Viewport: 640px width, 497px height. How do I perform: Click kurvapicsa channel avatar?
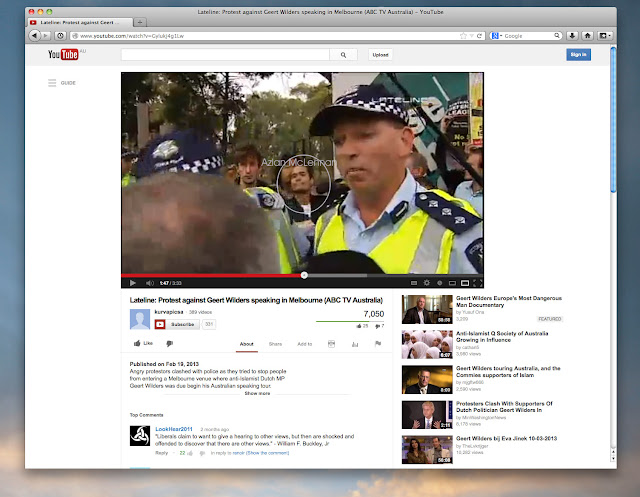(x=140, y=319)
